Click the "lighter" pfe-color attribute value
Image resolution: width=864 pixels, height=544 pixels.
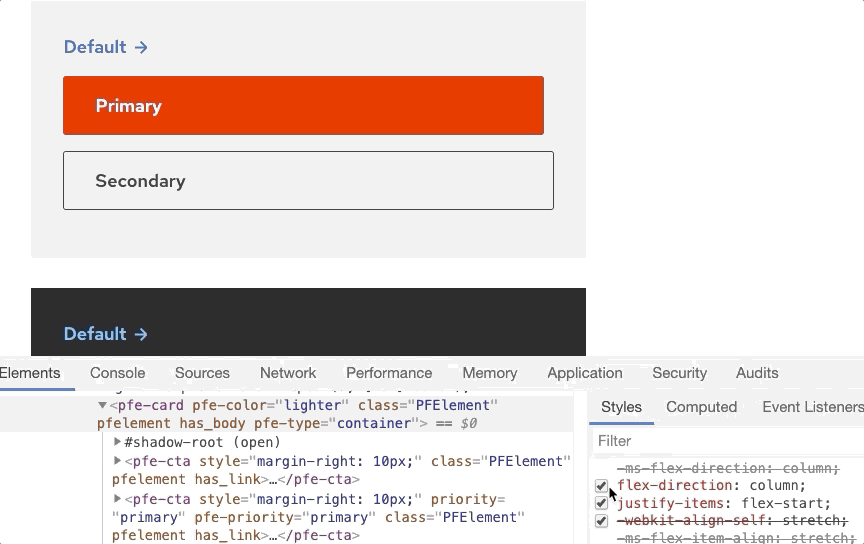[312, 405]
